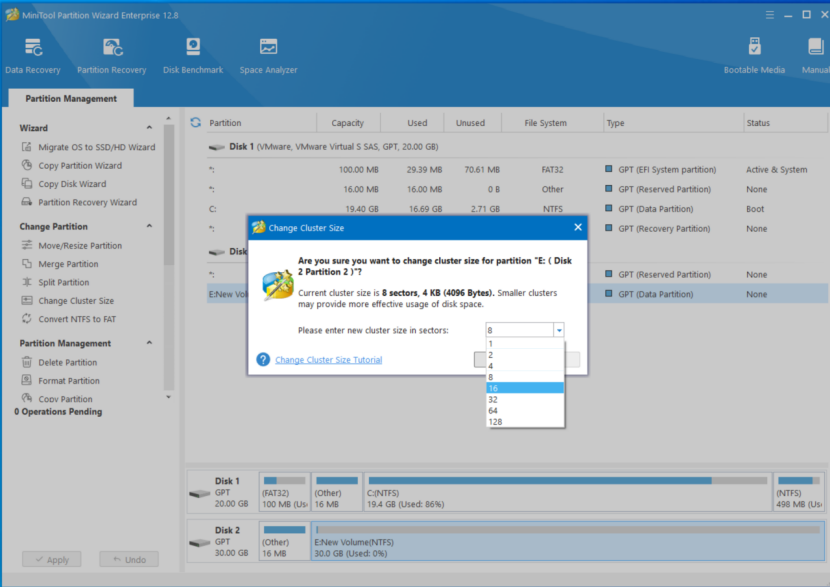The height and width of the screenshot is (587, 831).
Task: Collapse the Wizard section
Action: click(x=149, y=128)
